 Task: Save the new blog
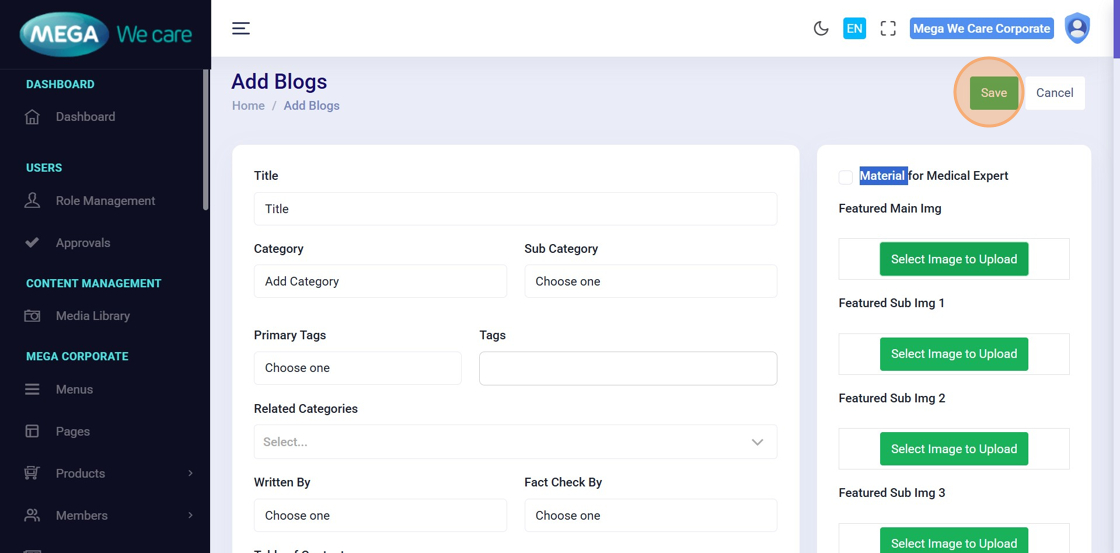point(993,93)
